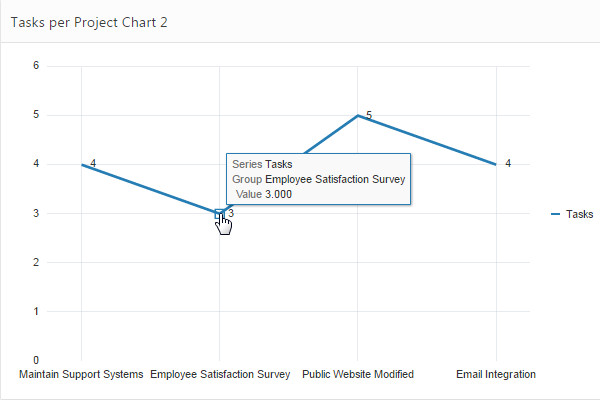Click the y-axis label 6
Image resolution: width=600 pixels, height=400 pixels.
(x=36, y=66)
